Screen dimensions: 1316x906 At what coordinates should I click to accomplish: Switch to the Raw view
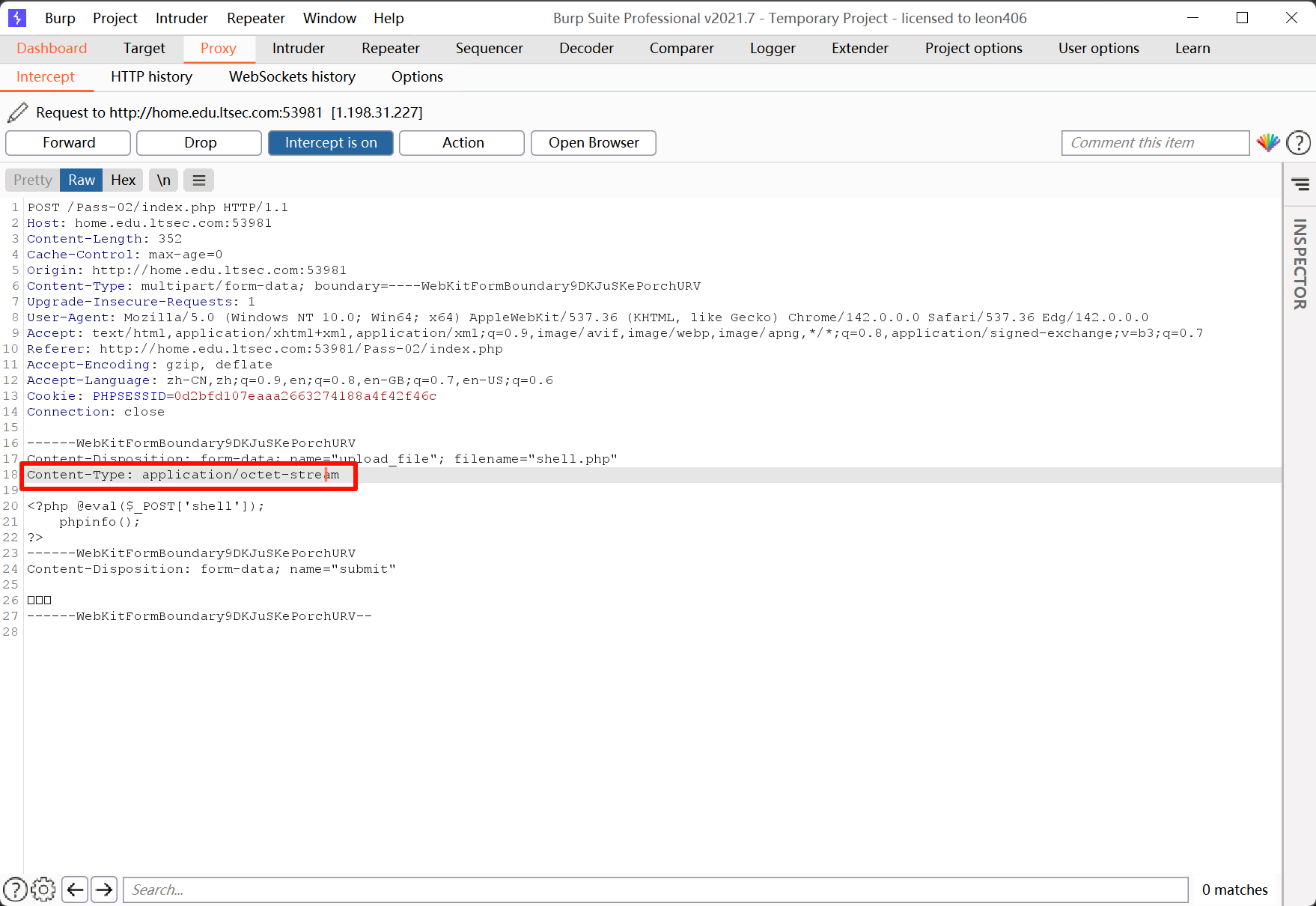point(82,180)
